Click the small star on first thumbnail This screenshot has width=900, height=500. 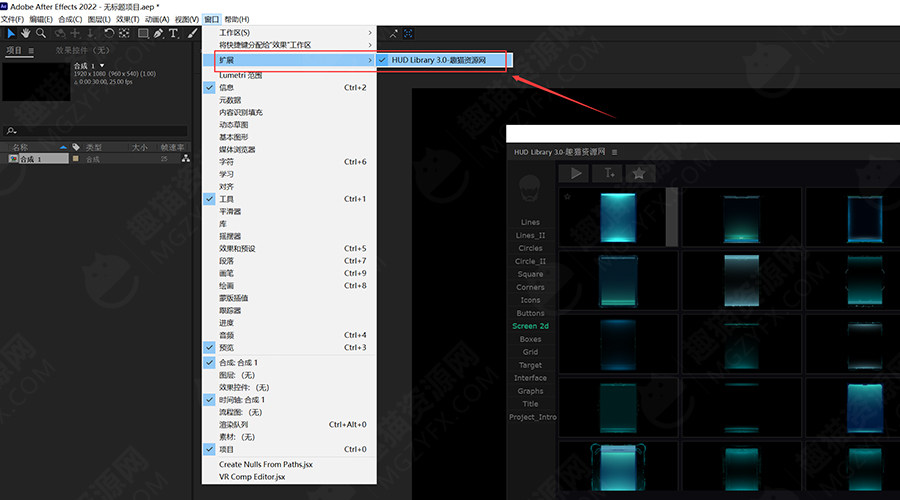pos(567,196)
